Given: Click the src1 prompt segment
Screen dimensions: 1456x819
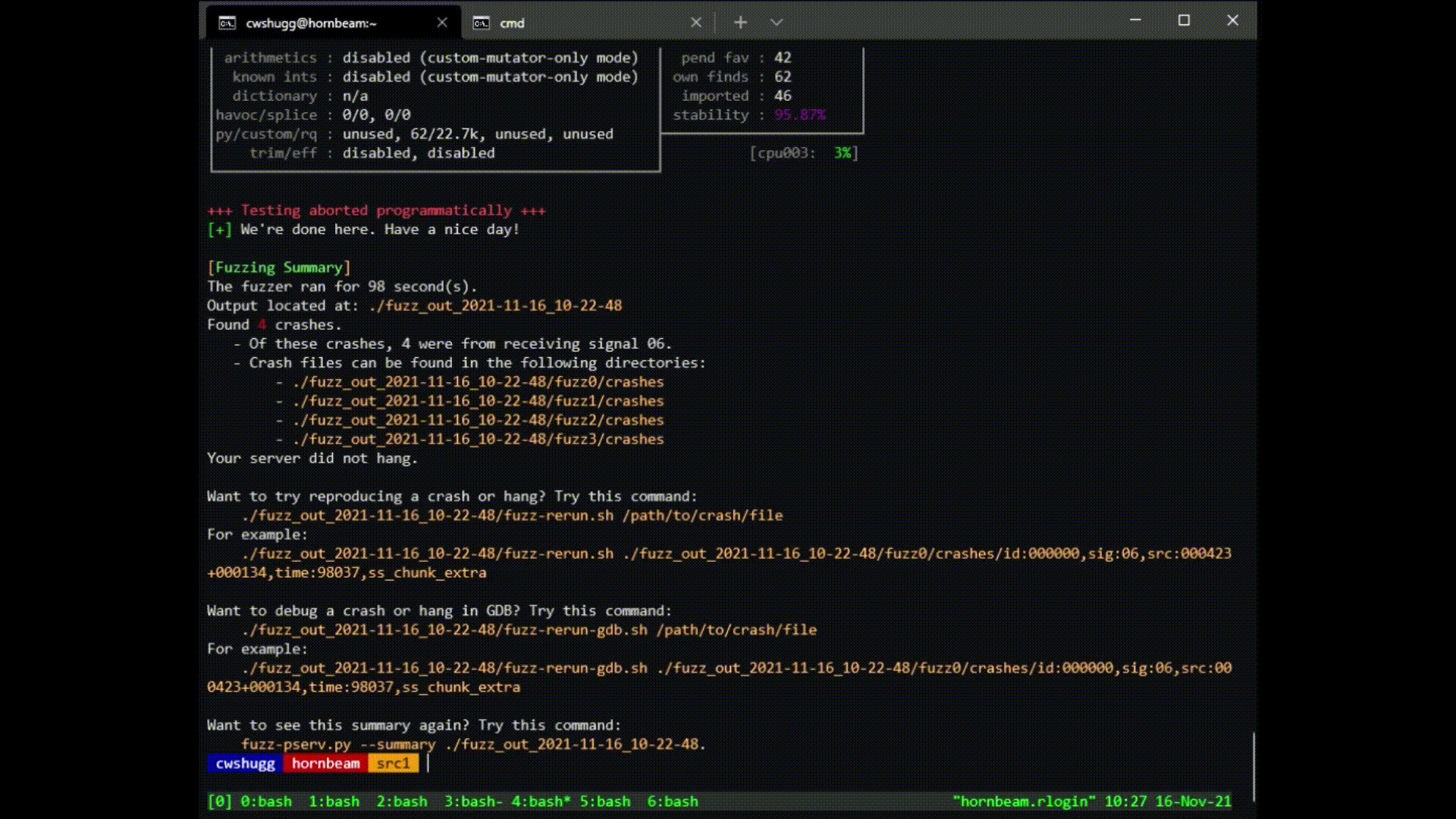Looking at the screenshot, I should [x=393, y=764].
